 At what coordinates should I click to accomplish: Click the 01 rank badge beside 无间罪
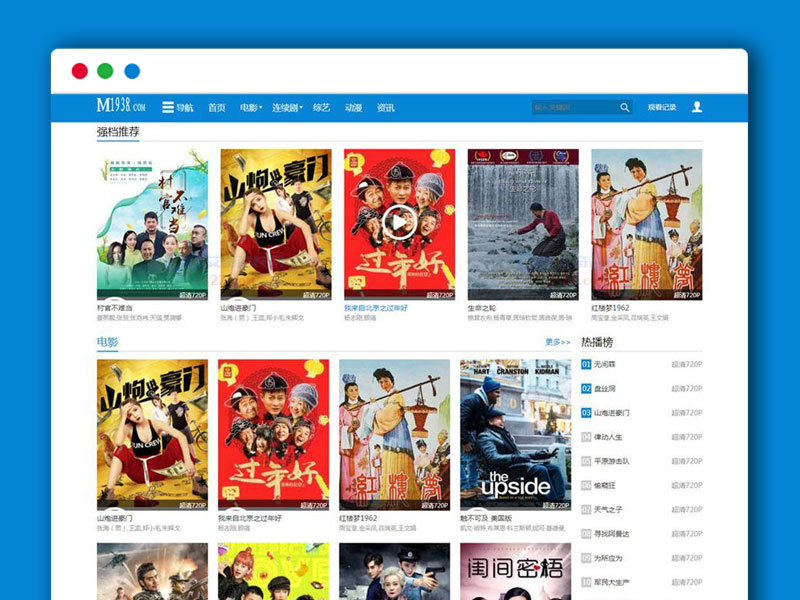[589, 363]
